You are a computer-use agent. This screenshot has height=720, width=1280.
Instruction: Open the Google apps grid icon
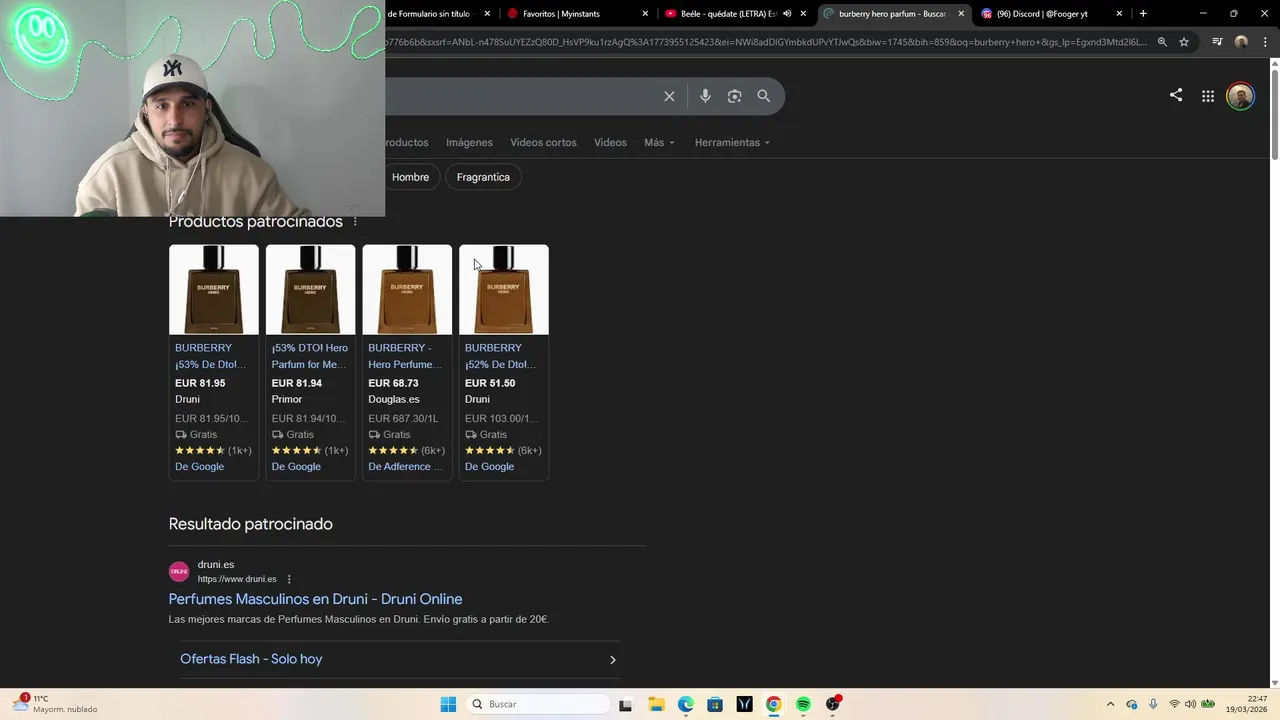pos(1208,96)
